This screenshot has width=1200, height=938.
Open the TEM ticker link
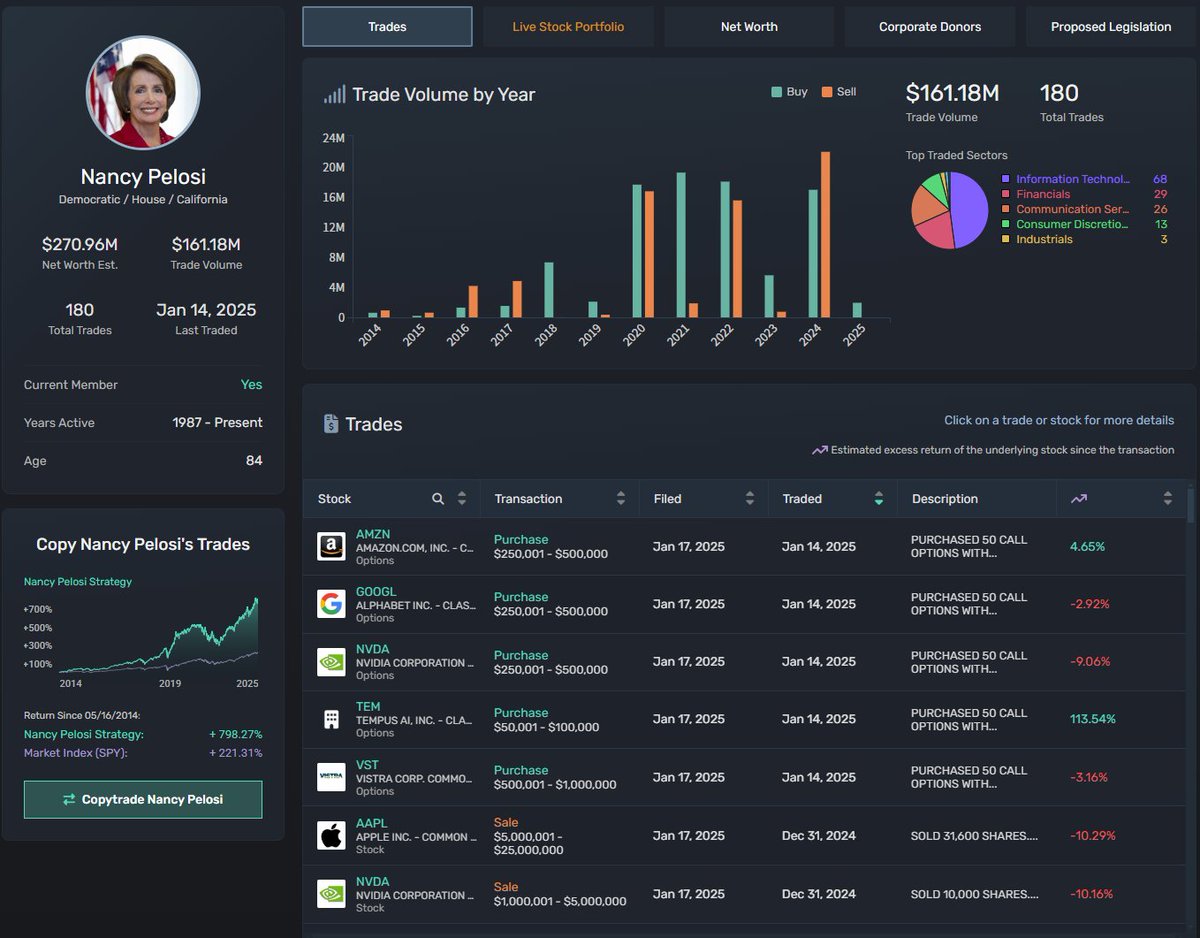pos(368,707)
